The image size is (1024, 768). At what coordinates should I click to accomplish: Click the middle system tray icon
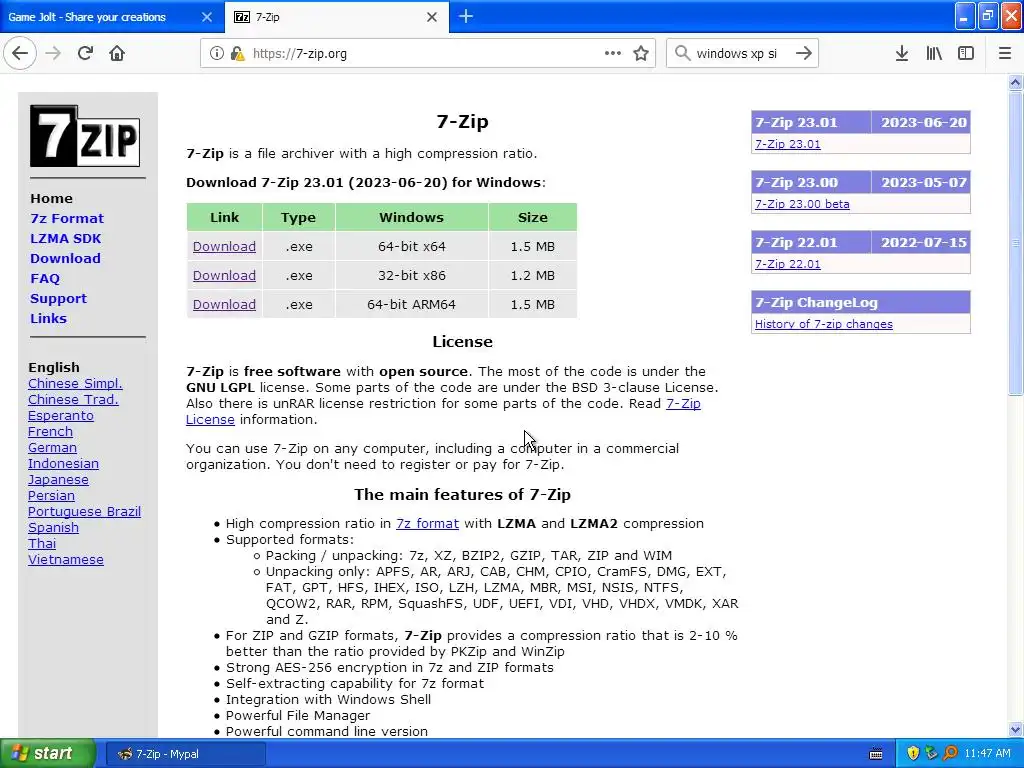[932, 754]
